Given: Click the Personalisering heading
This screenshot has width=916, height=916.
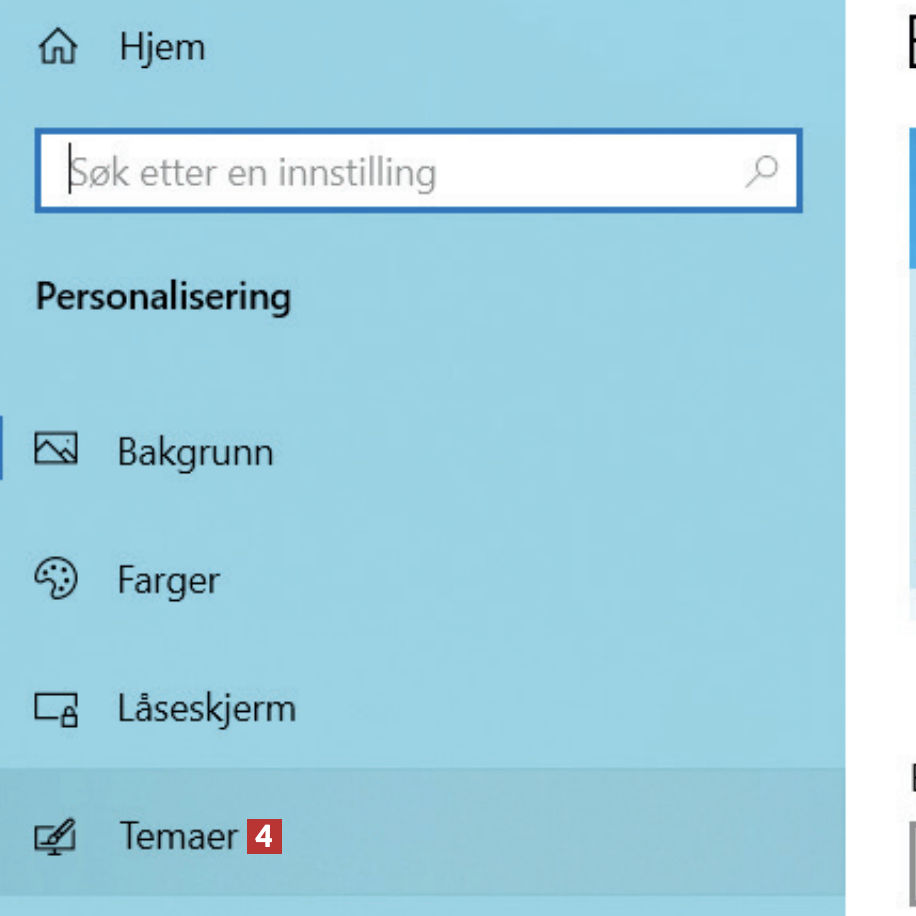Looking at the screenshot, I should (x=163, y=297).
